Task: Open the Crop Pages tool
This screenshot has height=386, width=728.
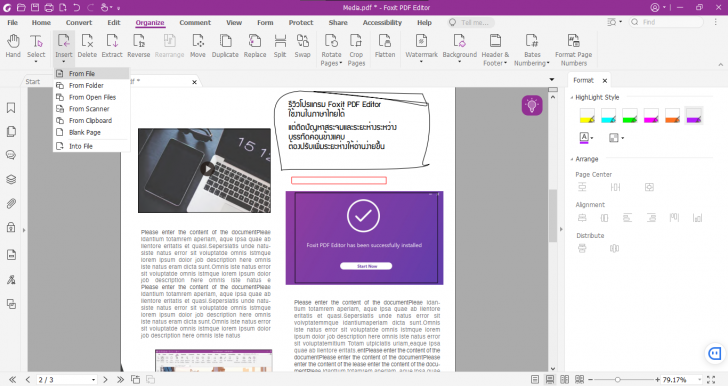Action: pyautogui.click(x=356, y=50)
